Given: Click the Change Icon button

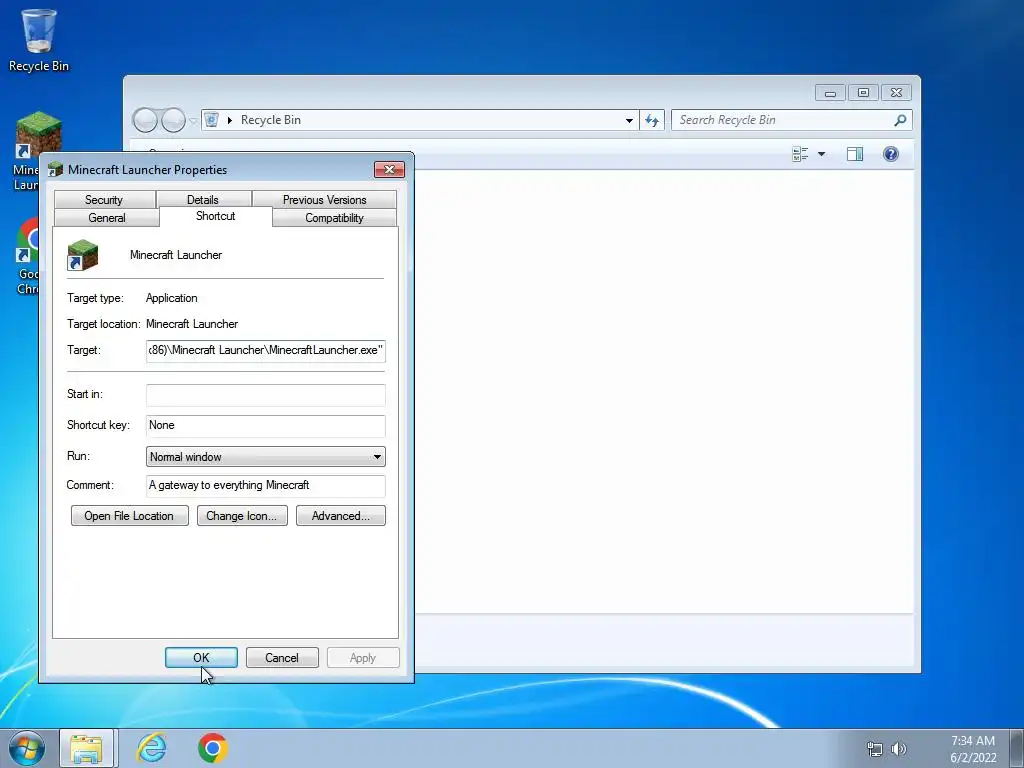Looking at the screenshot, I should (x=242, y=516).
